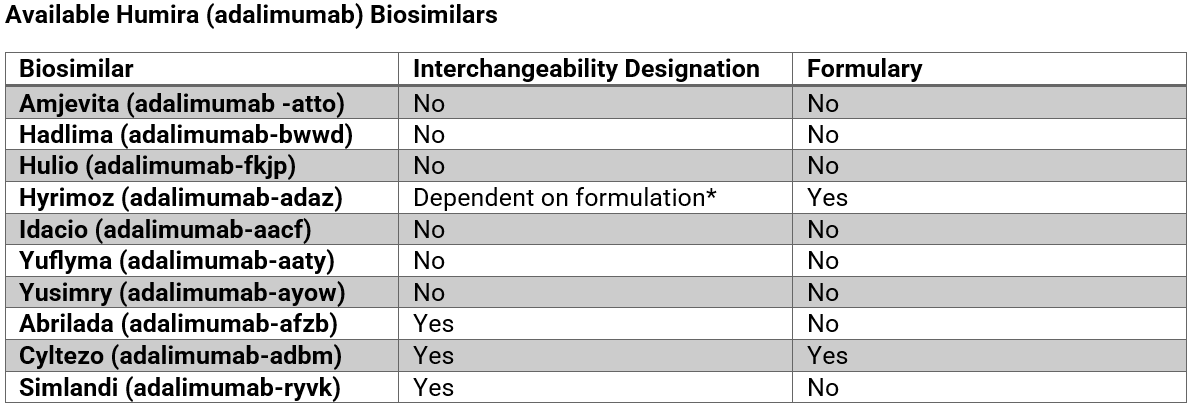
Task: Click the 'Dependent on formulation*' cell
Action: [x=565, y=198]
